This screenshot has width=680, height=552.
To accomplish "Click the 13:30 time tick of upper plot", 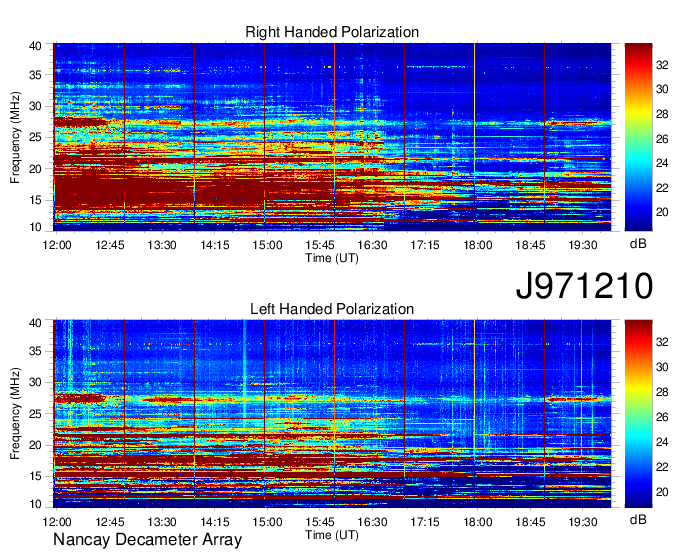I will point(162,245).
